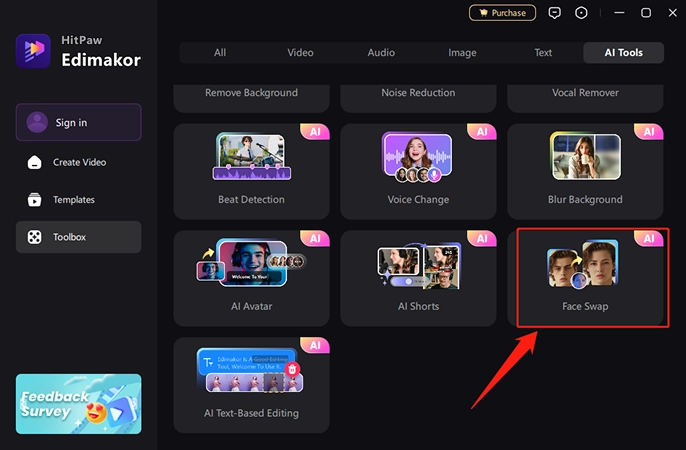
Task: Click the Face Swap label
Action: [585, 306]
